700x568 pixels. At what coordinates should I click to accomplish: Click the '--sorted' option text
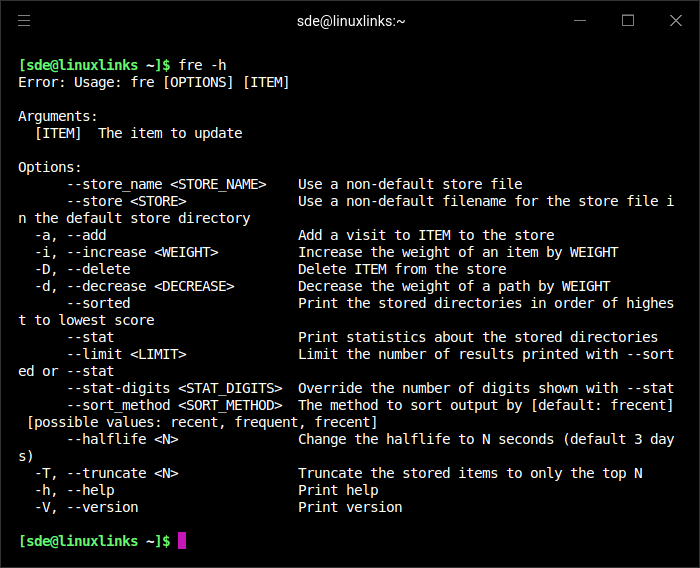(98, 303)
